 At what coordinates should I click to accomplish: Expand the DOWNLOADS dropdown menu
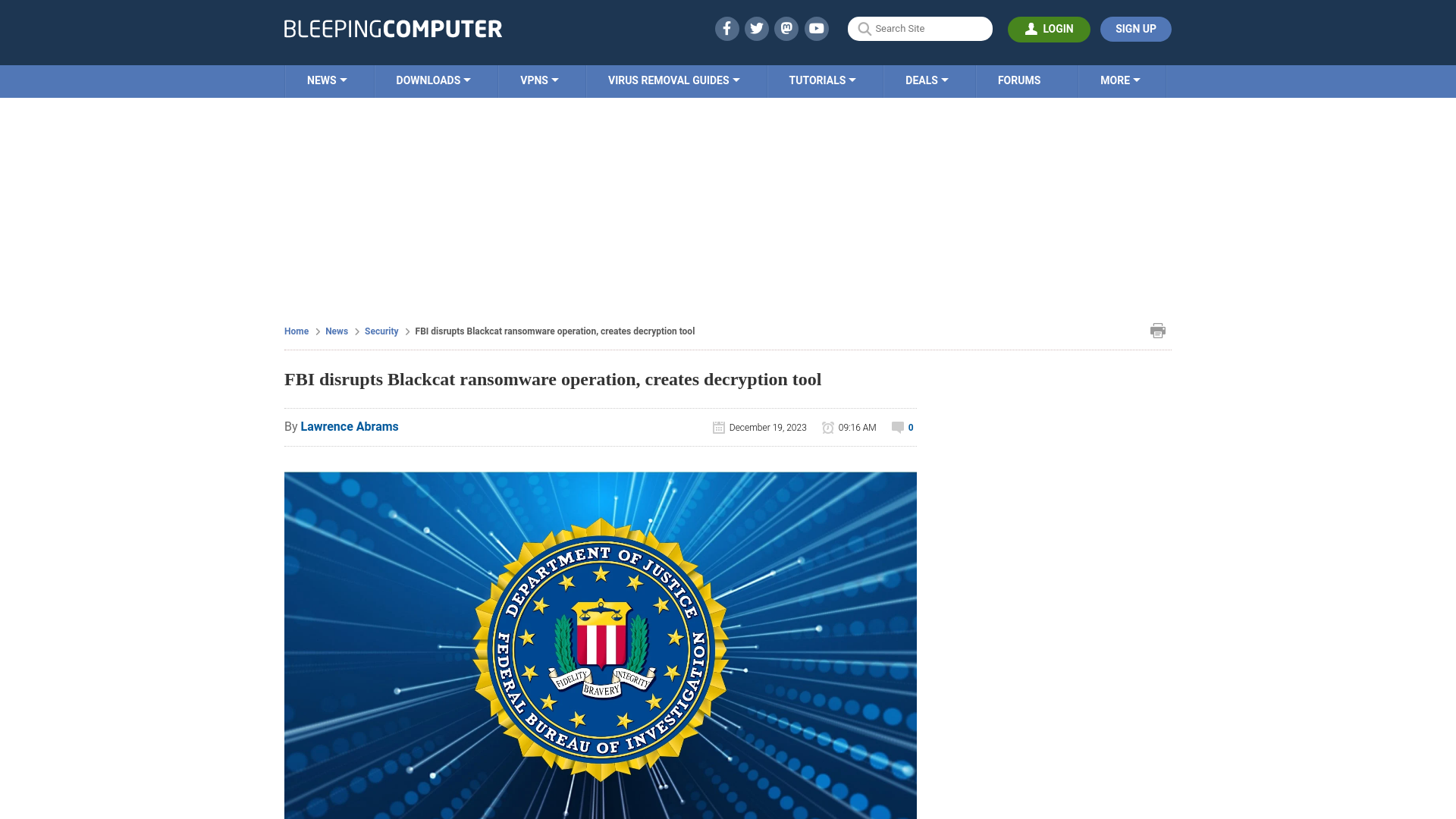(434, 80)
